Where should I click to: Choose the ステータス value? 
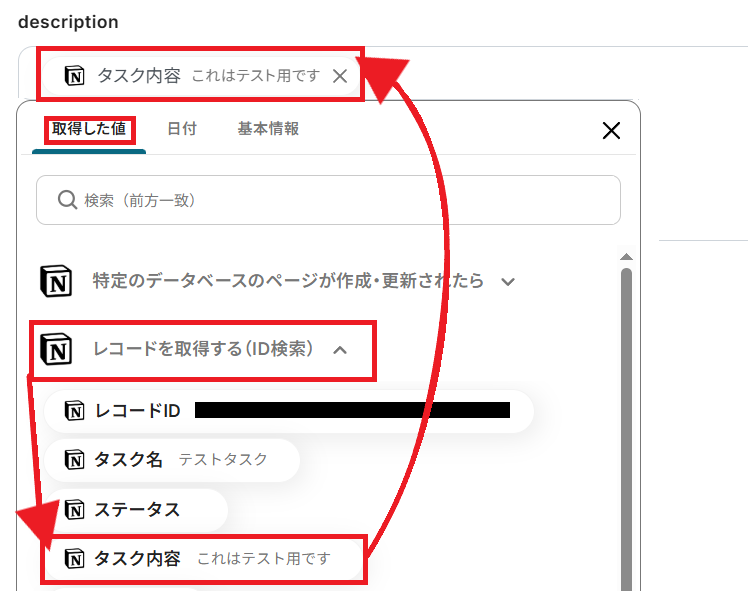pos(135,510)
